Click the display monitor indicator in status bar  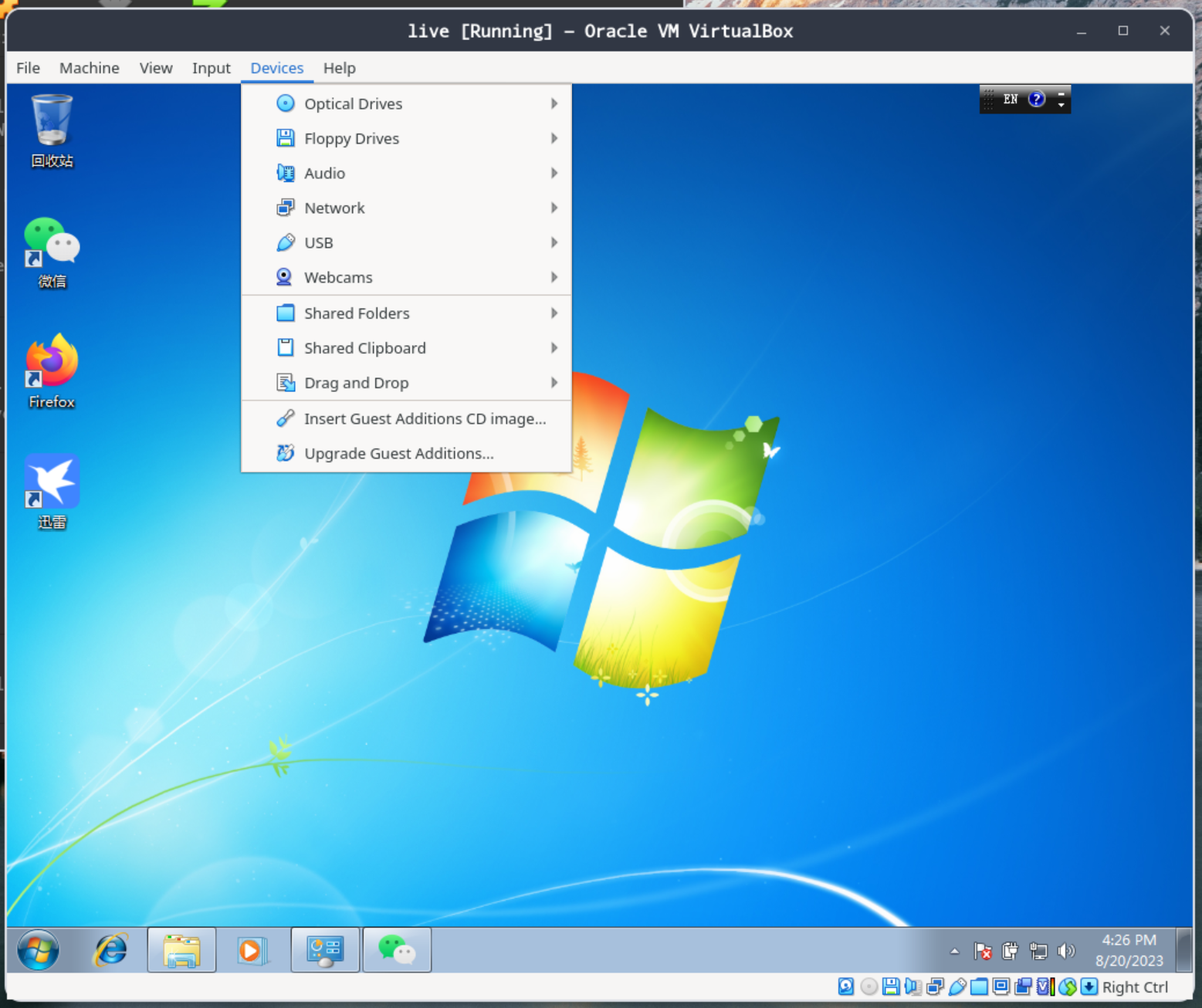[x=1001, y=986]
